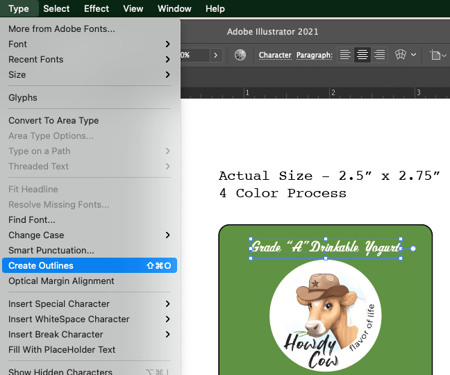Viewport: 450px width, 375px height.
Task: Choose Convert To Area Type
Action: click(x=89, y=120)
